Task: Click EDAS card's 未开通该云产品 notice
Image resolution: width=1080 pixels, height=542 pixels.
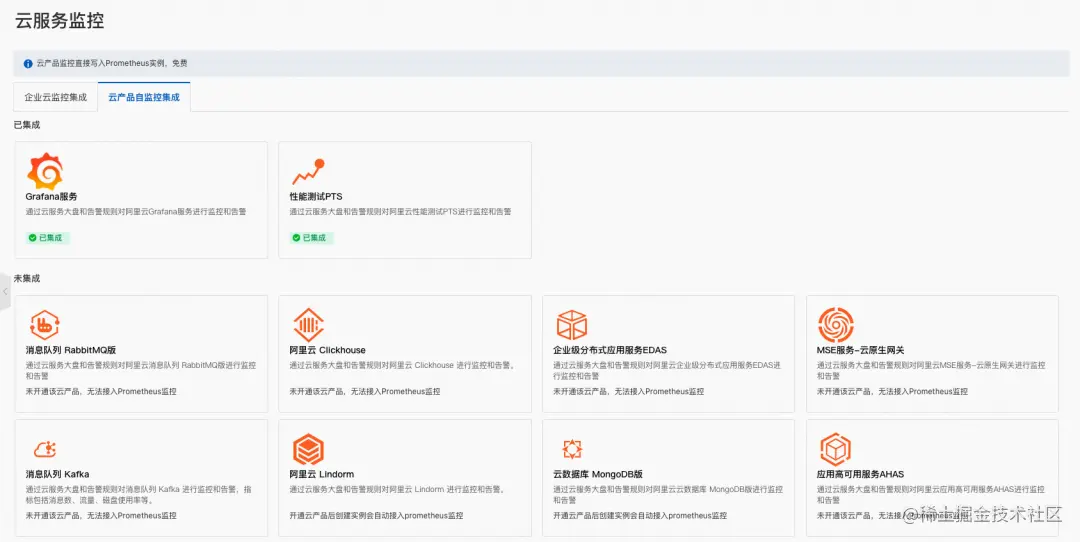Action: [x=629, y=391]
